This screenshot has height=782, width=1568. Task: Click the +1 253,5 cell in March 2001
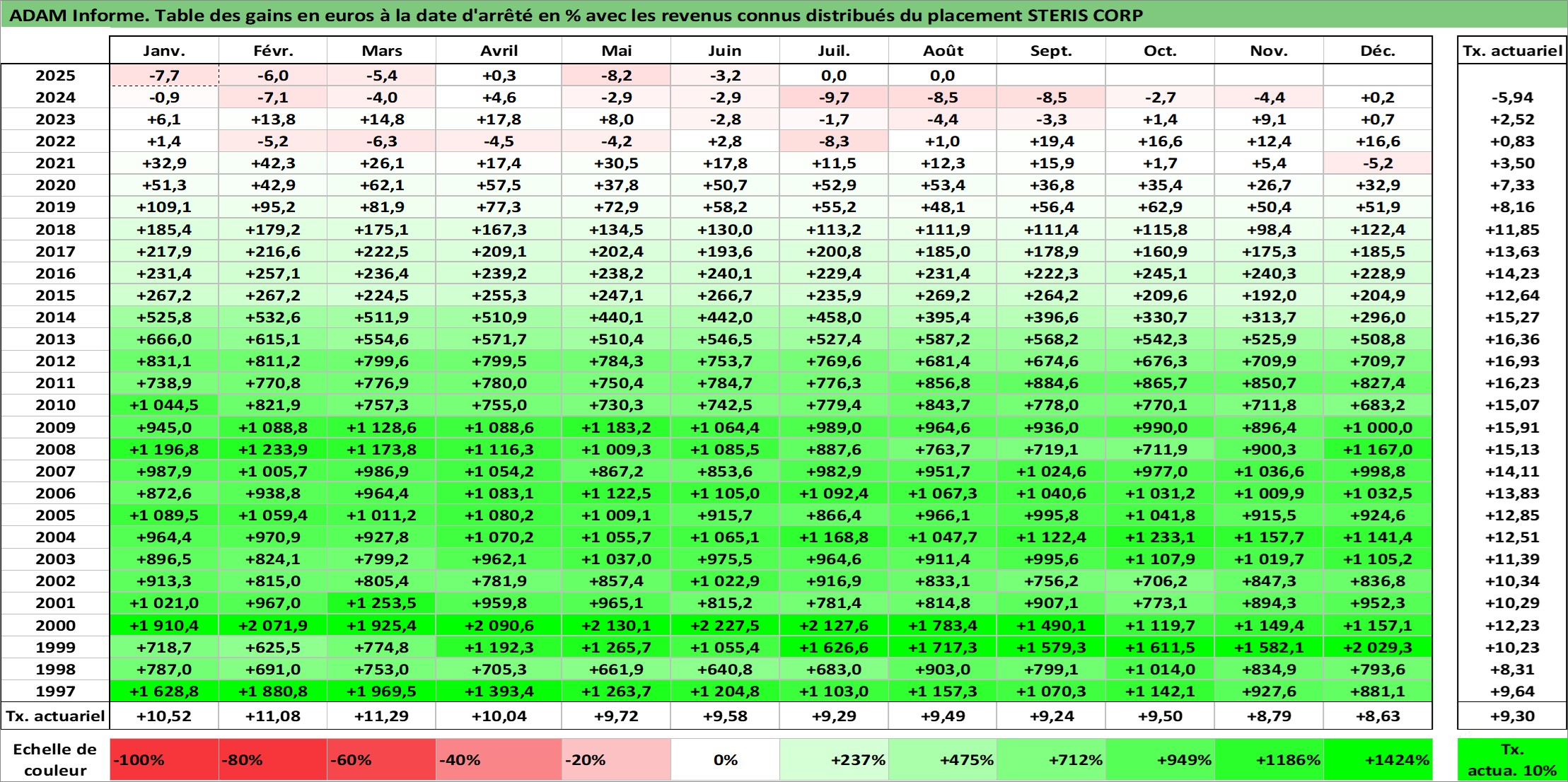[381, 603]
